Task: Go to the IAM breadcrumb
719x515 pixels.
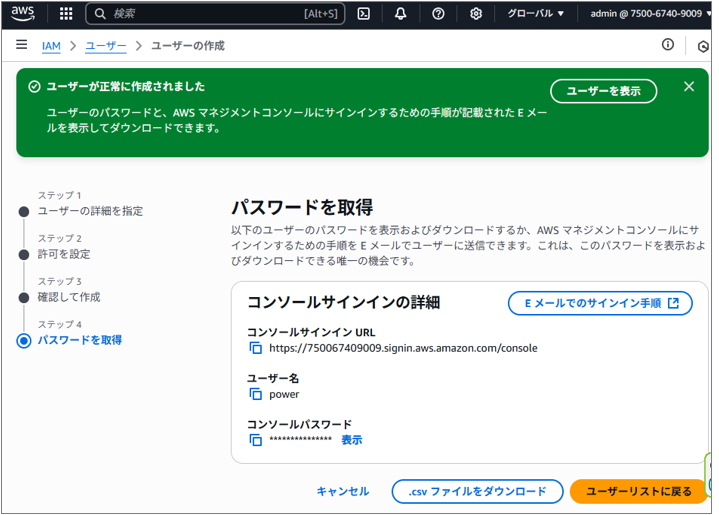Action: tap(51, 46)
